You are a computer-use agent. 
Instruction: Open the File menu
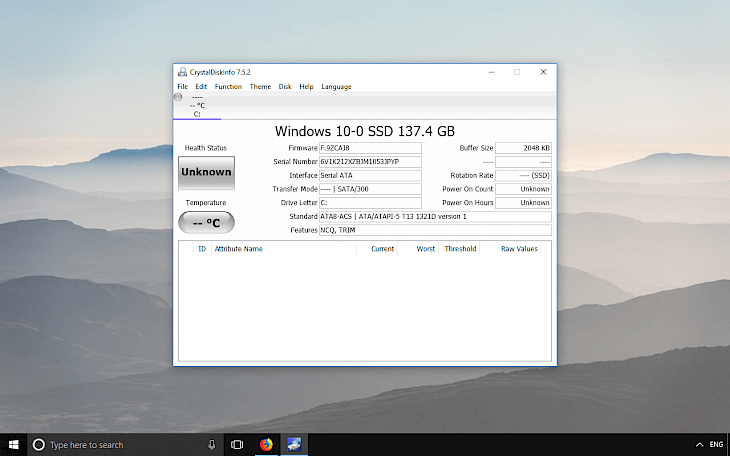pos(182,87)
